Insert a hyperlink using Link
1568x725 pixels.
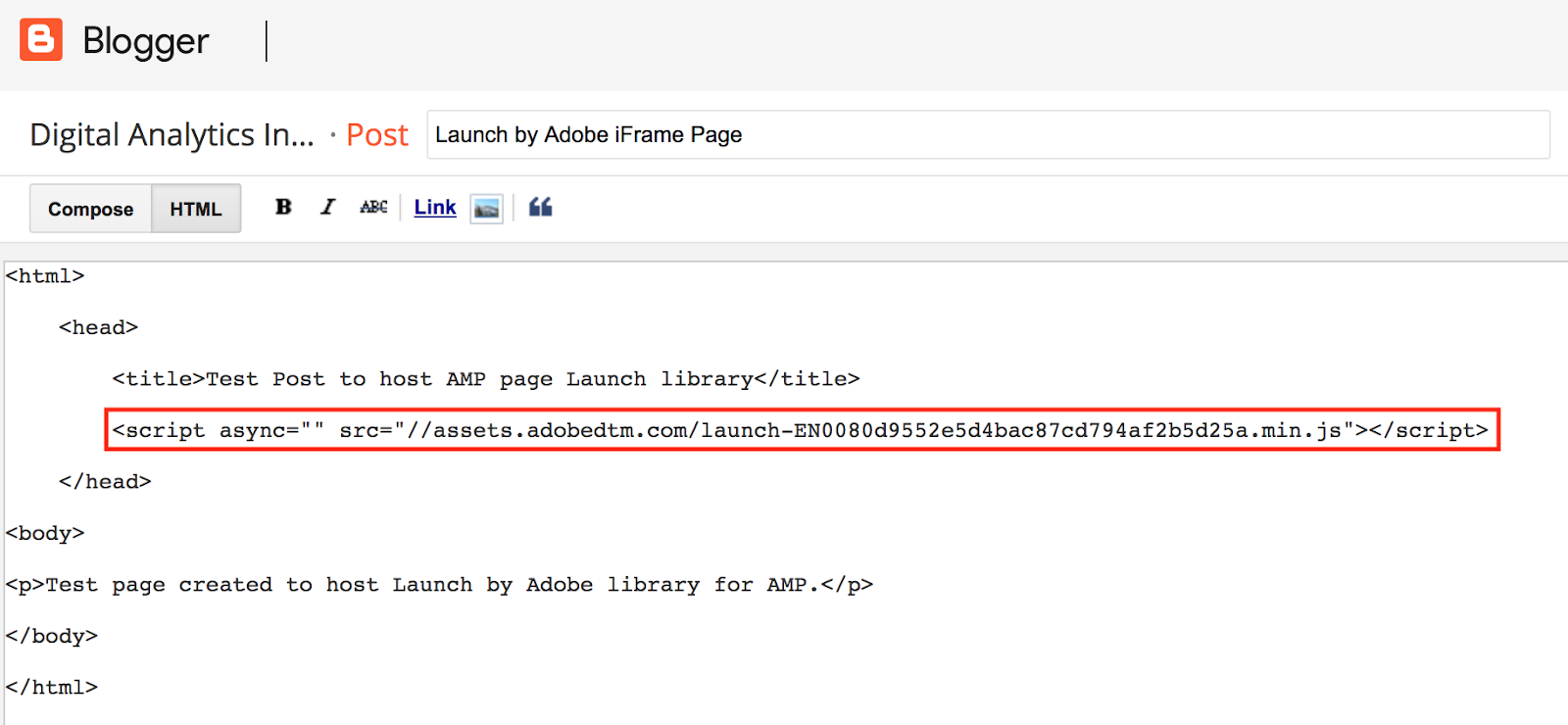click(435, 207)
